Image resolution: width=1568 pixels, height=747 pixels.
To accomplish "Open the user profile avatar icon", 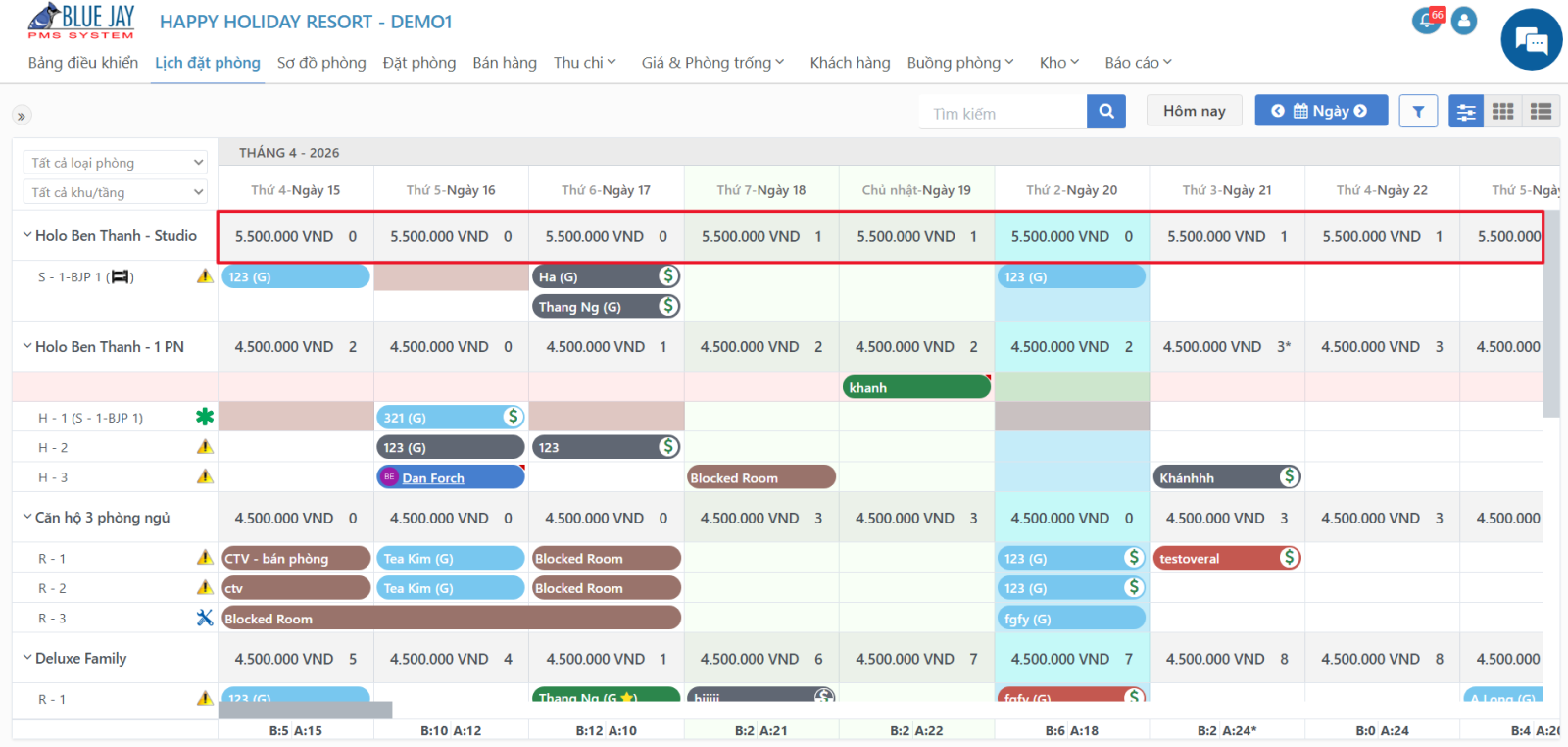I will pyautogui.click(x=1464, y=21).
